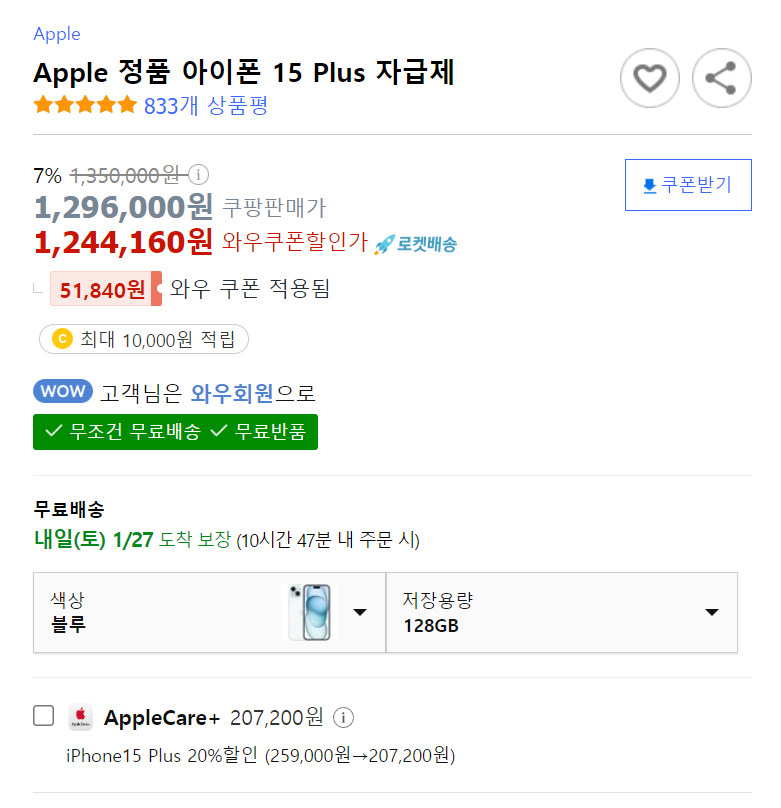Click the WOW membership badge
This screenshot has width=781, height=808.
63,391
